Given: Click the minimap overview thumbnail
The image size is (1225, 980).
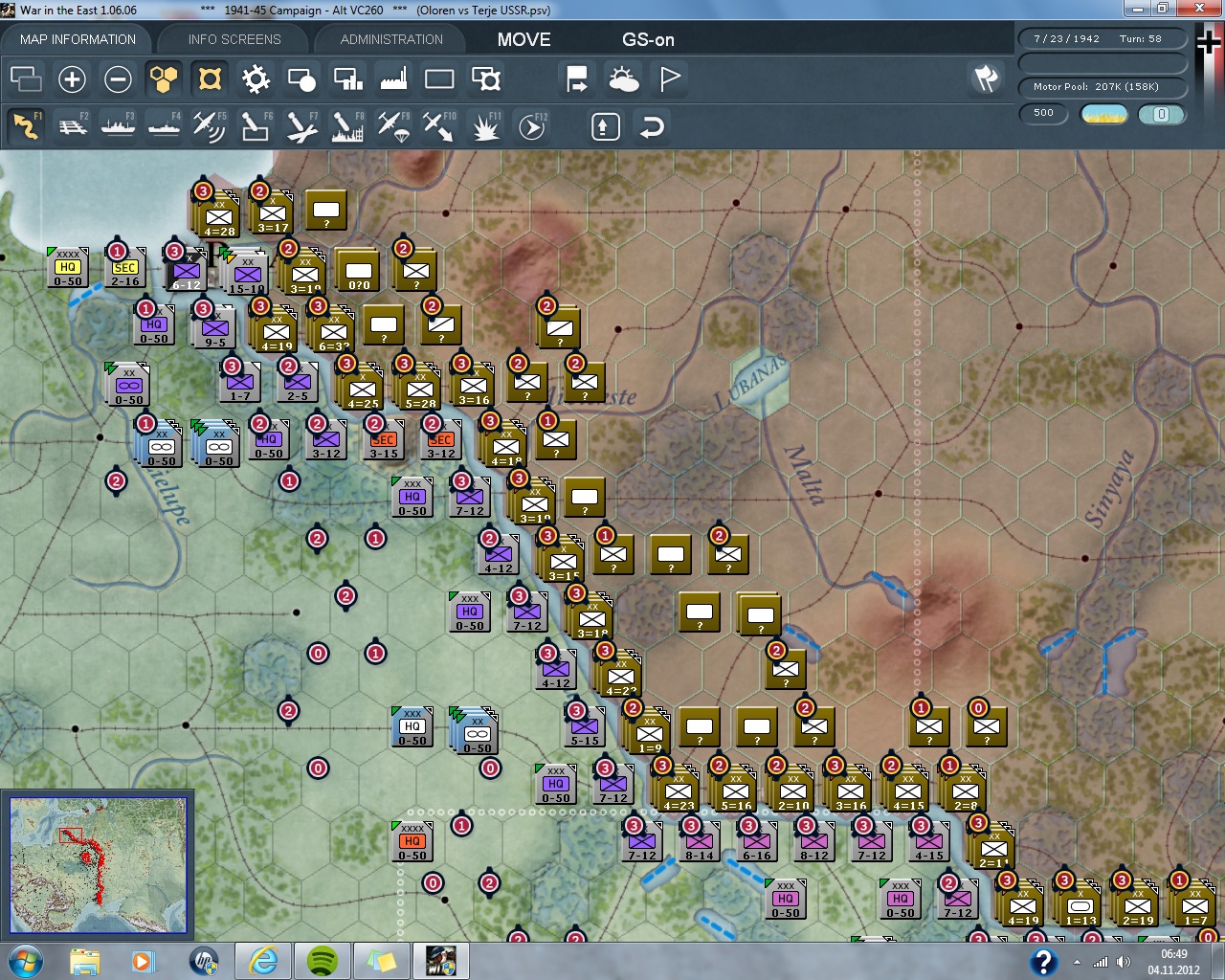Looking at the screenshot, I should [x=98, y=865].
